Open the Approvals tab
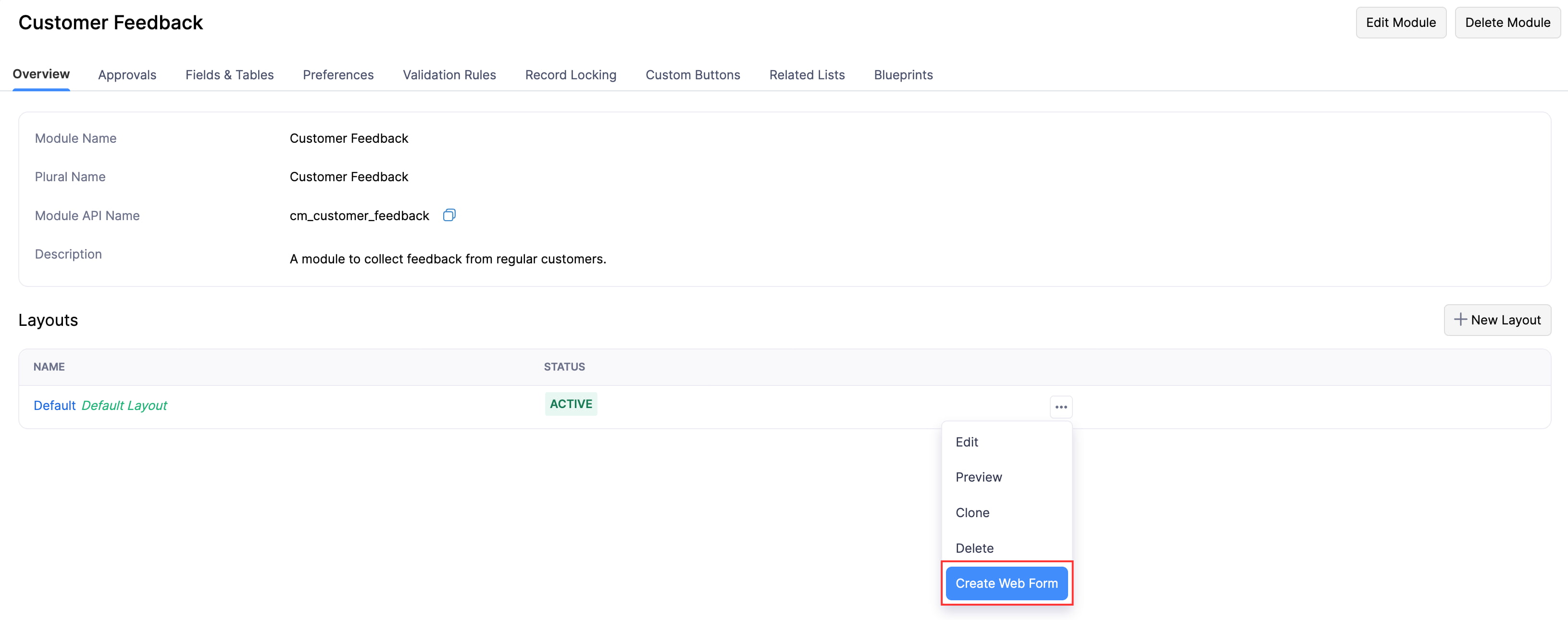Viewport: 1568px width, 620px height. tap(127, 74)
